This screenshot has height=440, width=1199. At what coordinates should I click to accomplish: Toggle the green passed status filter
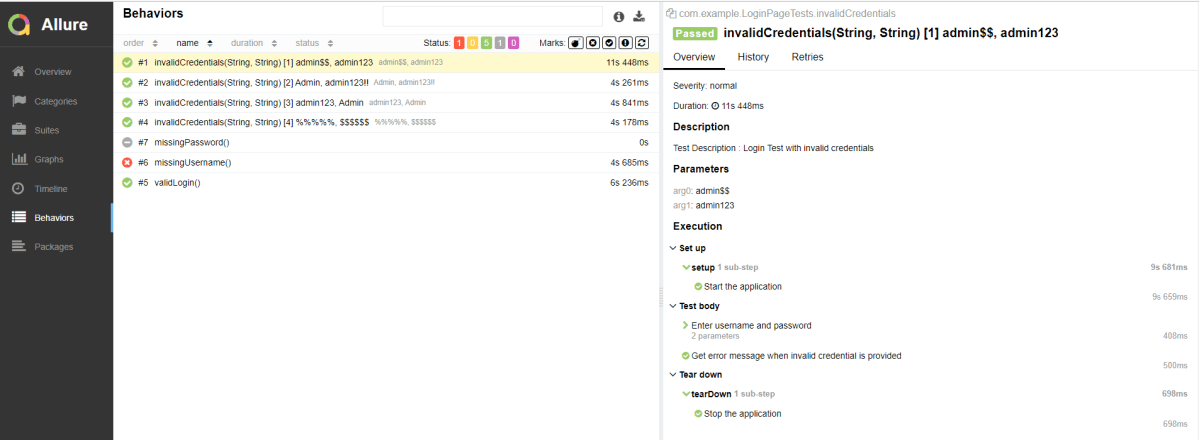click(x=486, y=43)
